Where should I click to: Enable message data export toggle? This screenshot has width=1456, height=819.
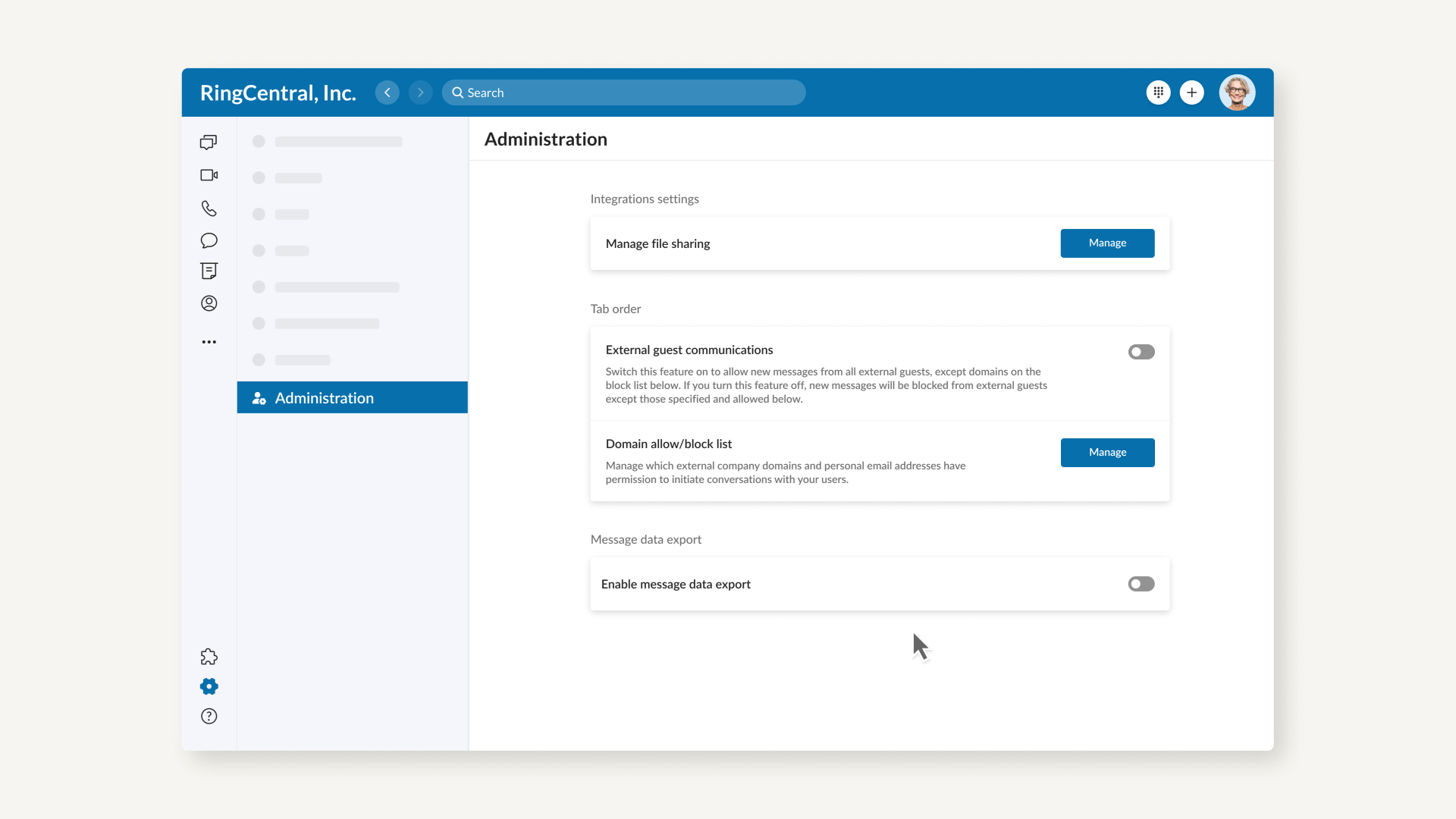click(1141, 584)
